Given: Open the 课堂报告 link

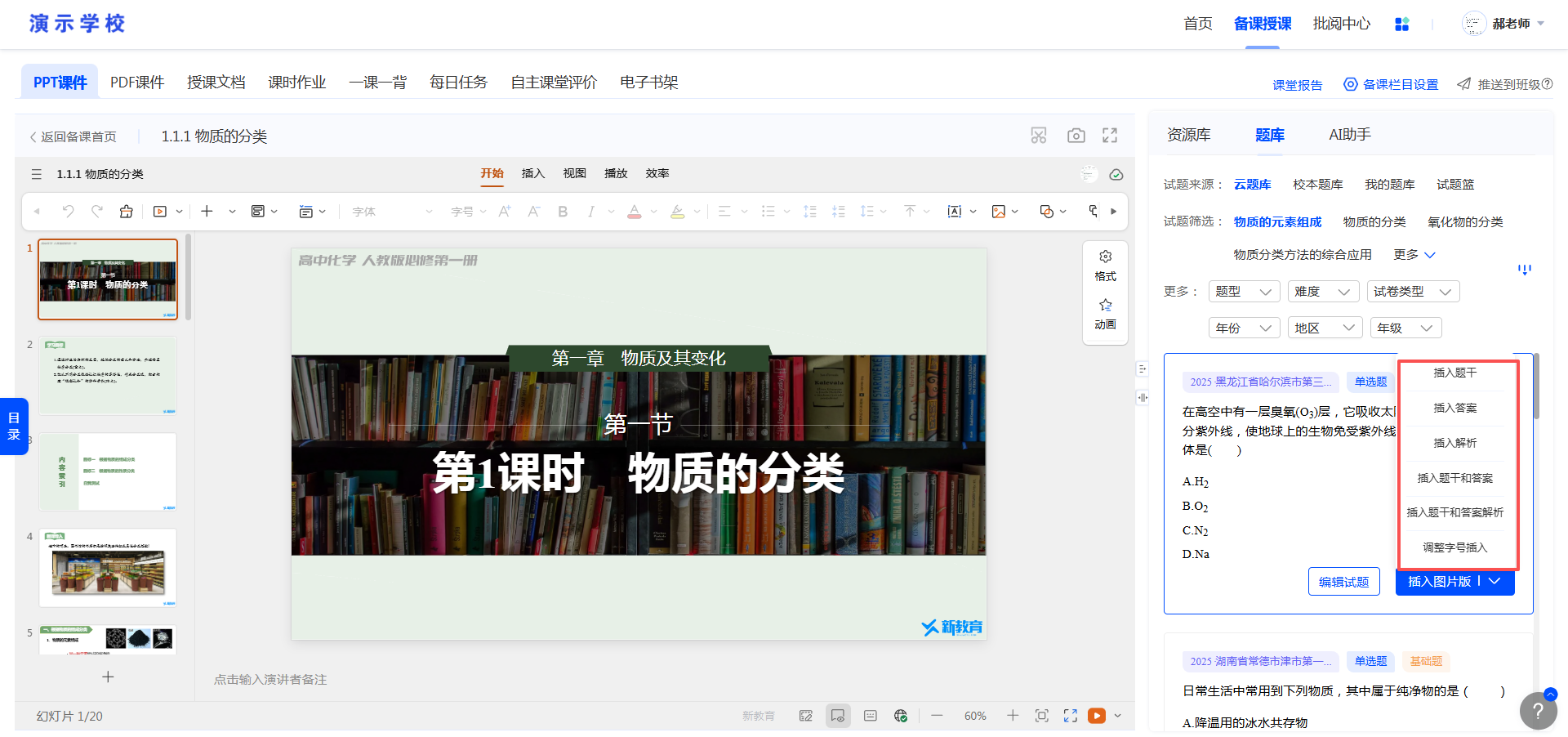Looking at the screenshot, I should (1297, 85).
